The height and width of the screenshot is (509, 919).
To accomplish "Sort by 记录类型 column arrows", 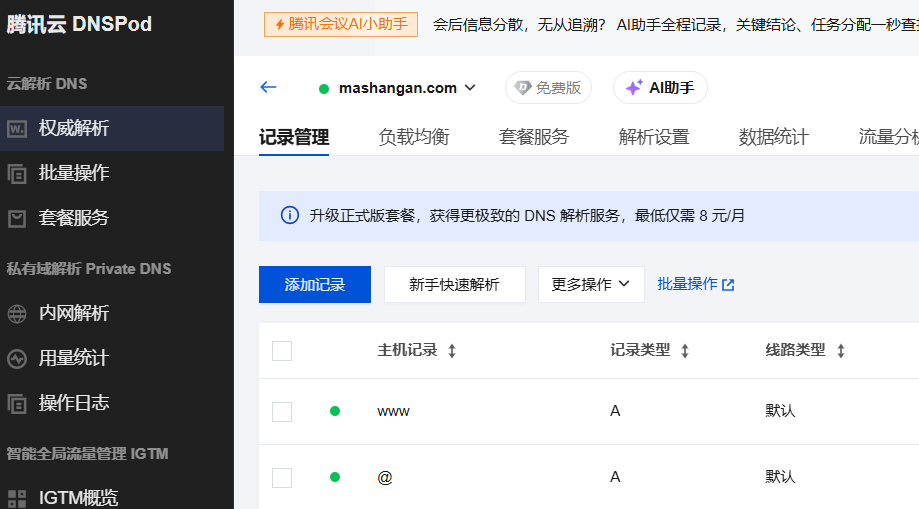I will pyautogui.click(x=685, y=351).
